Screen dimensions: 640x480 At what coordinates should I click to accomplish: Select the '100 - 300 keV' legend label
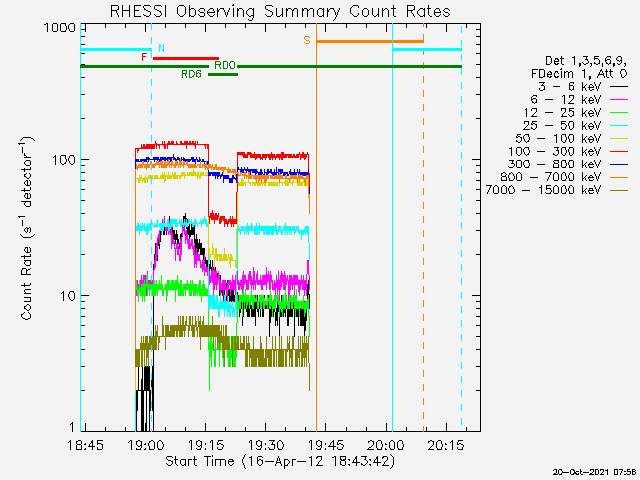coord(554,151)
